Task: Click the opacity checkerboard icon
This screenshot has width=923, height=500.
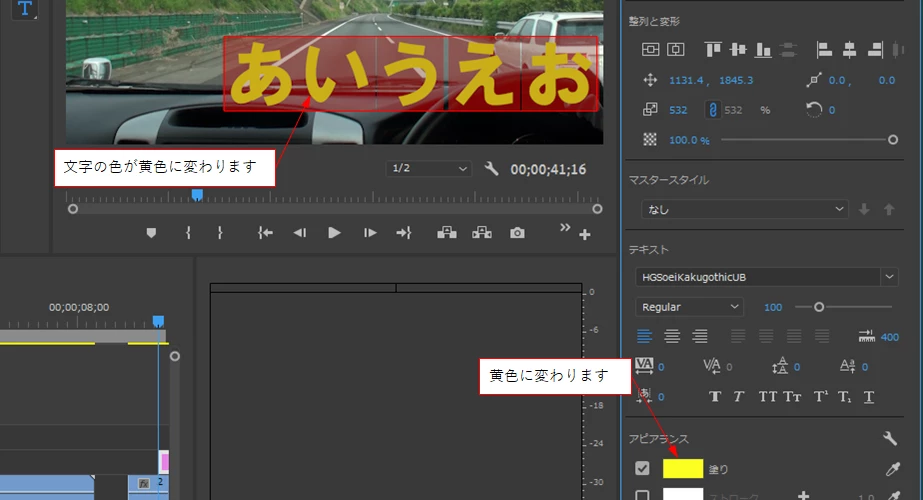Action: [650, 140]
